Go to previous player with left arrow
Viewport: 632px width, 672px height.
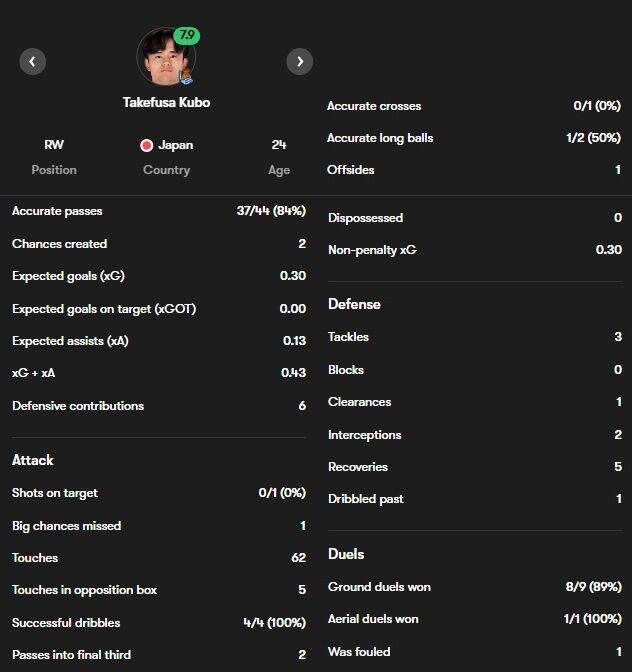click(x=33, y=62)
